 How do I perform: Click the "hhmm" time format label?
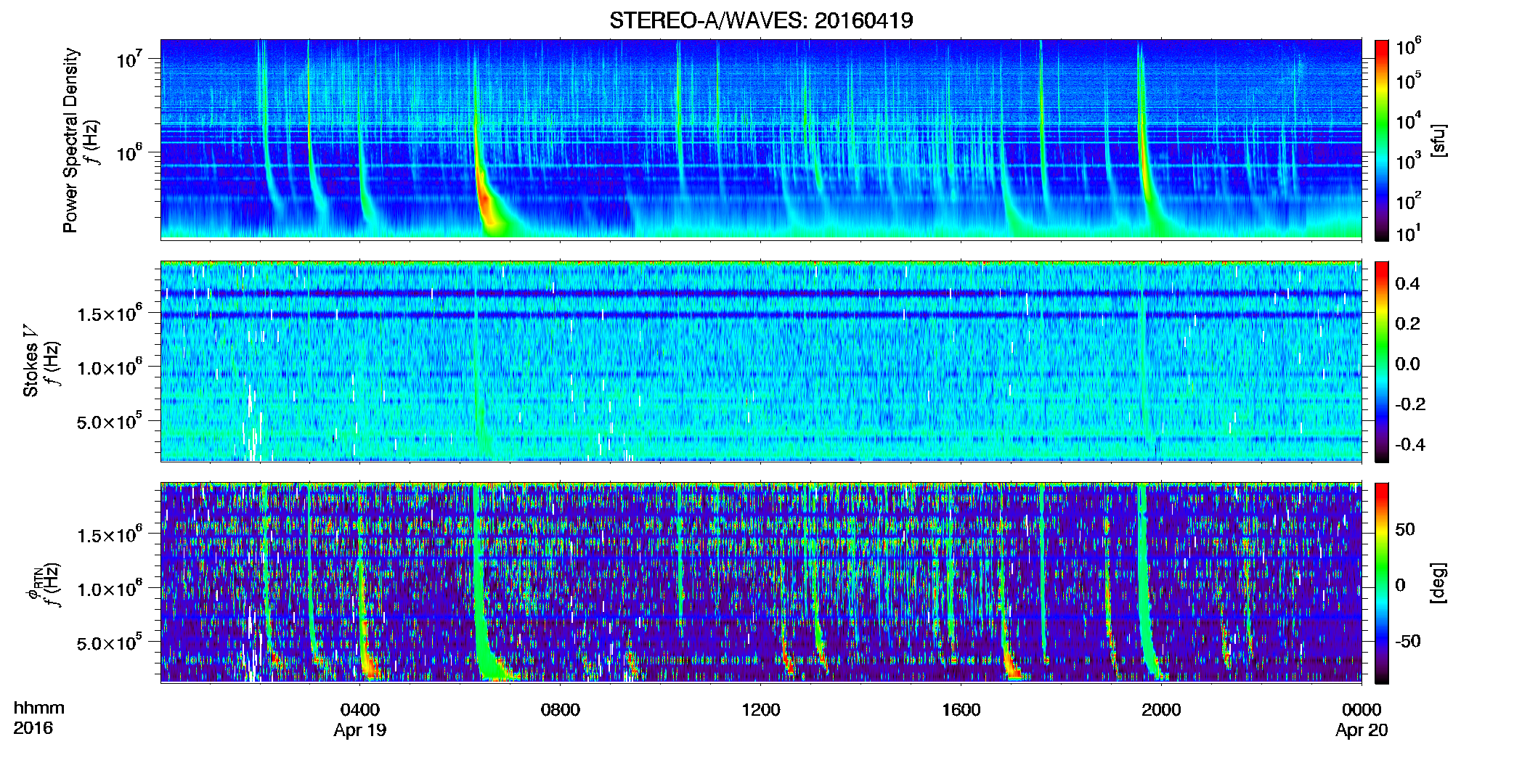(x=39, y=709)
